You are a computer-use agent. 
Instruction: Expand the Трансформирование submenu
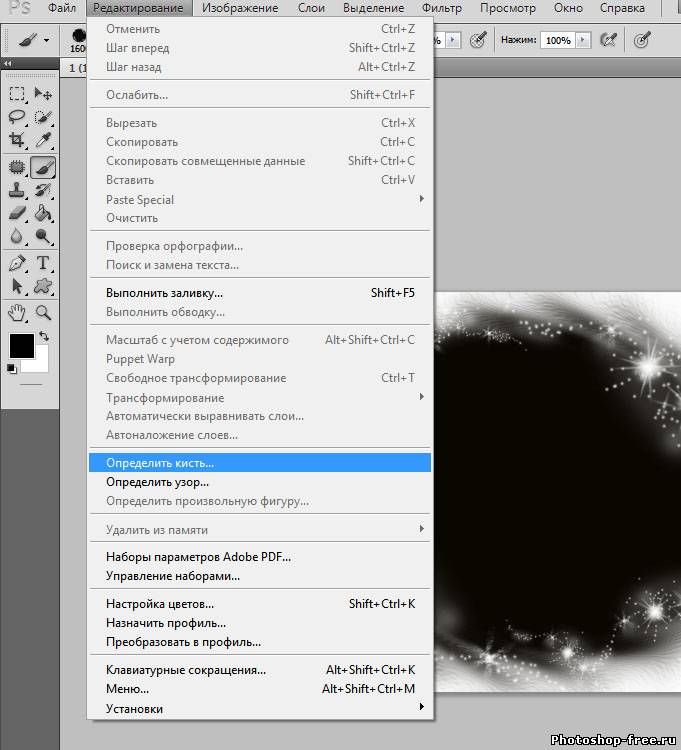pyautogui.click(x=421, y=397)
